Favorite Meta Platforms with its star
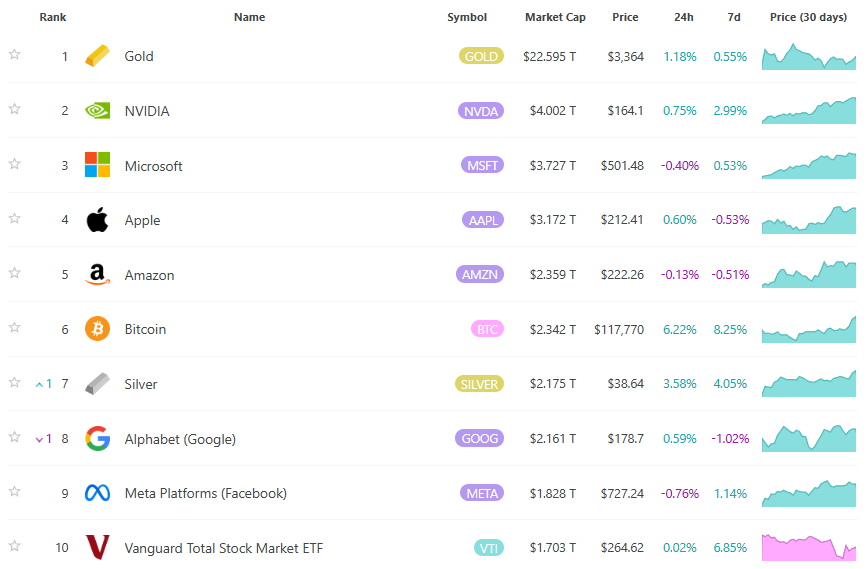The width and height of the screenshot is (867, 569). coord(15,492)
